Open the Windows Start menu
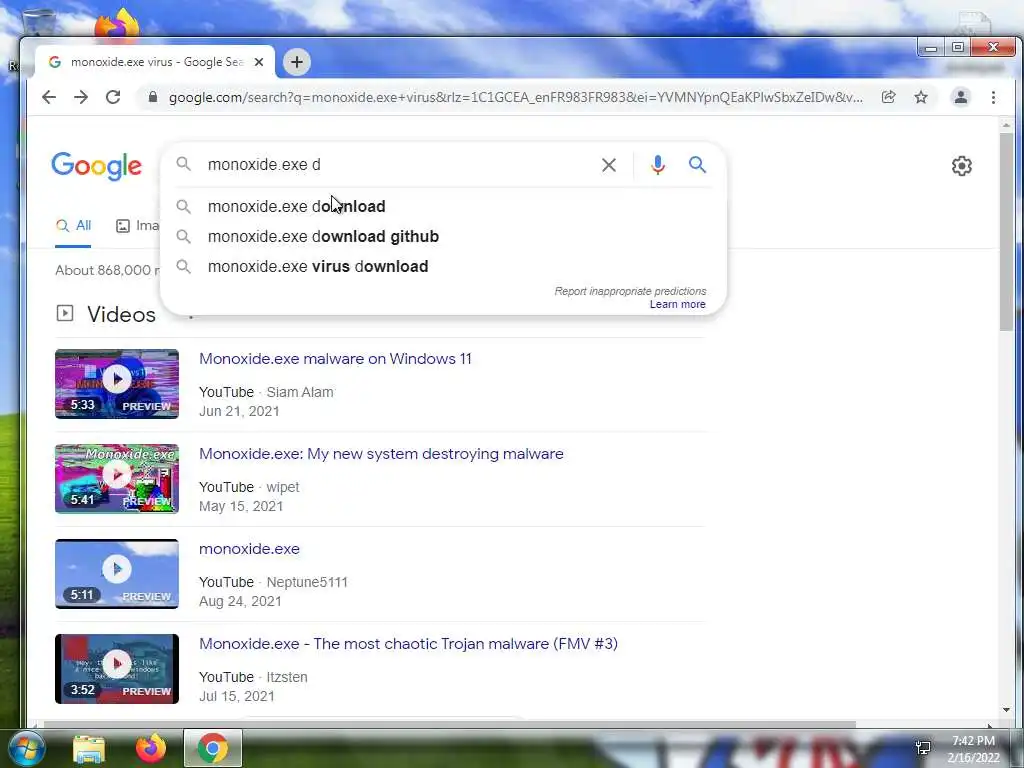1024x768 pixels. coord(26,748)
